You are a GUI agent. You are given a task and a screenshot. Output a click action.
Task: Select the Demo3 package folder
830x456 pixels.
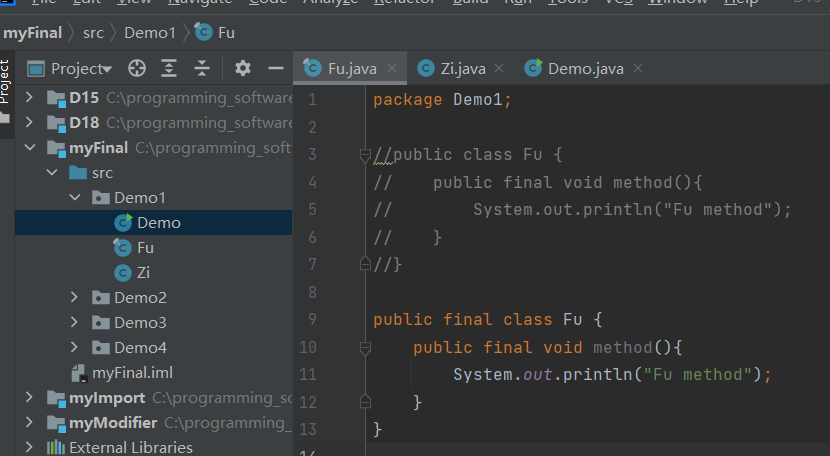[x=153, y=323]
